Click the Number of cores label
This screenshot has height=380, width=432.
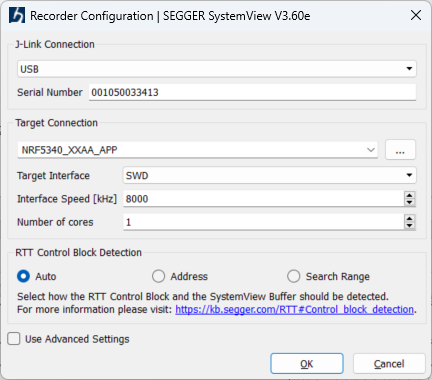pyautogui.click(x=55, y=222)
